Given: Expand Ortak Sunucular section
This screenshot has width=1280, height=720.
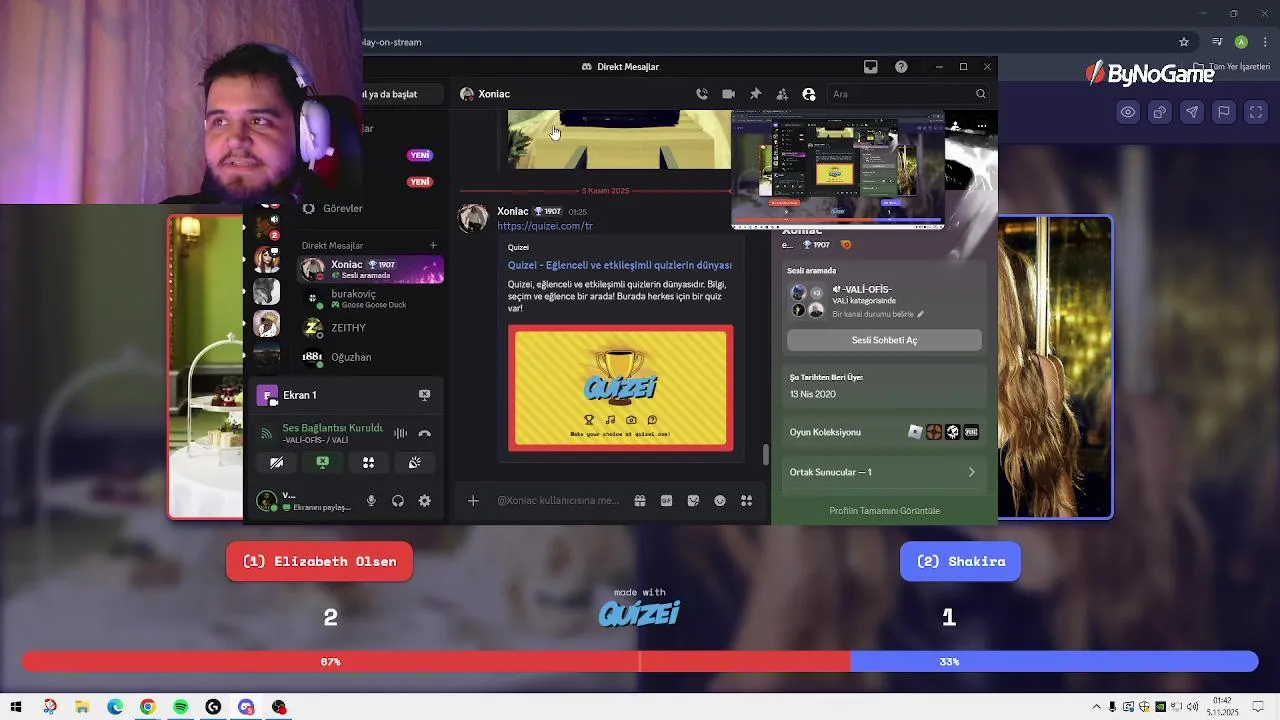Looking at the screenshot, I should click(x=883, y=472).
